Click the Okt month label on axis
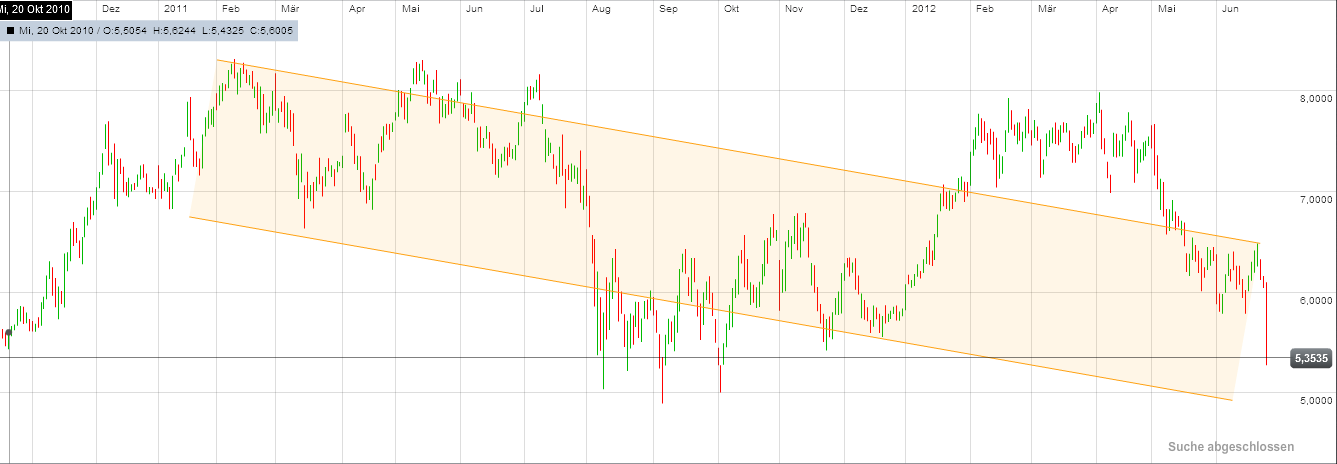This screenshot has width=1337, height=464. 731,8
